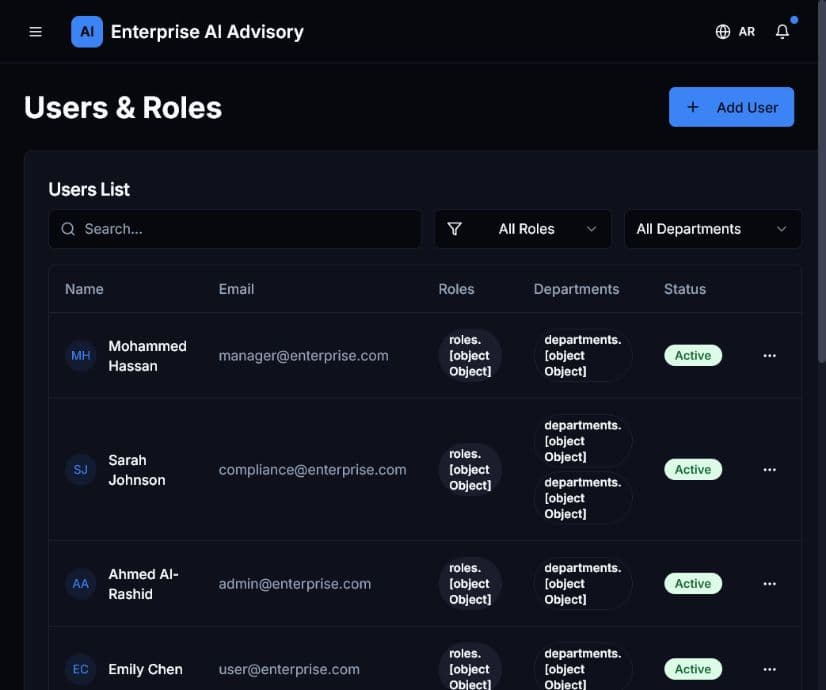Click the Status column header
The width and height of the screenshot is (826, 690).
coord(685,289)
